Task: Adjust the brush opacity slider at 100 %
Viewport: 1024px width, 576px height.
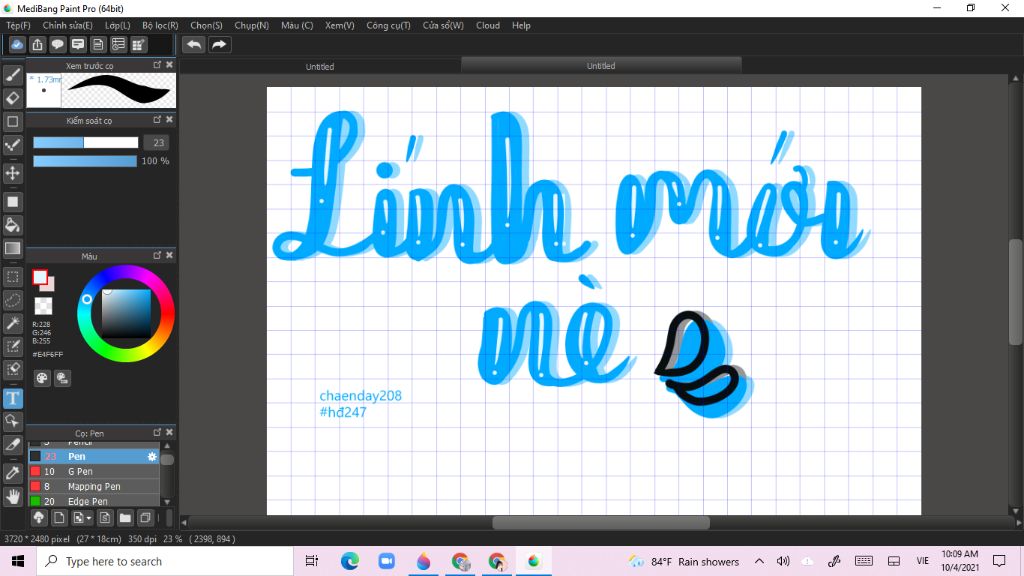Action: [x=85, y=161]
